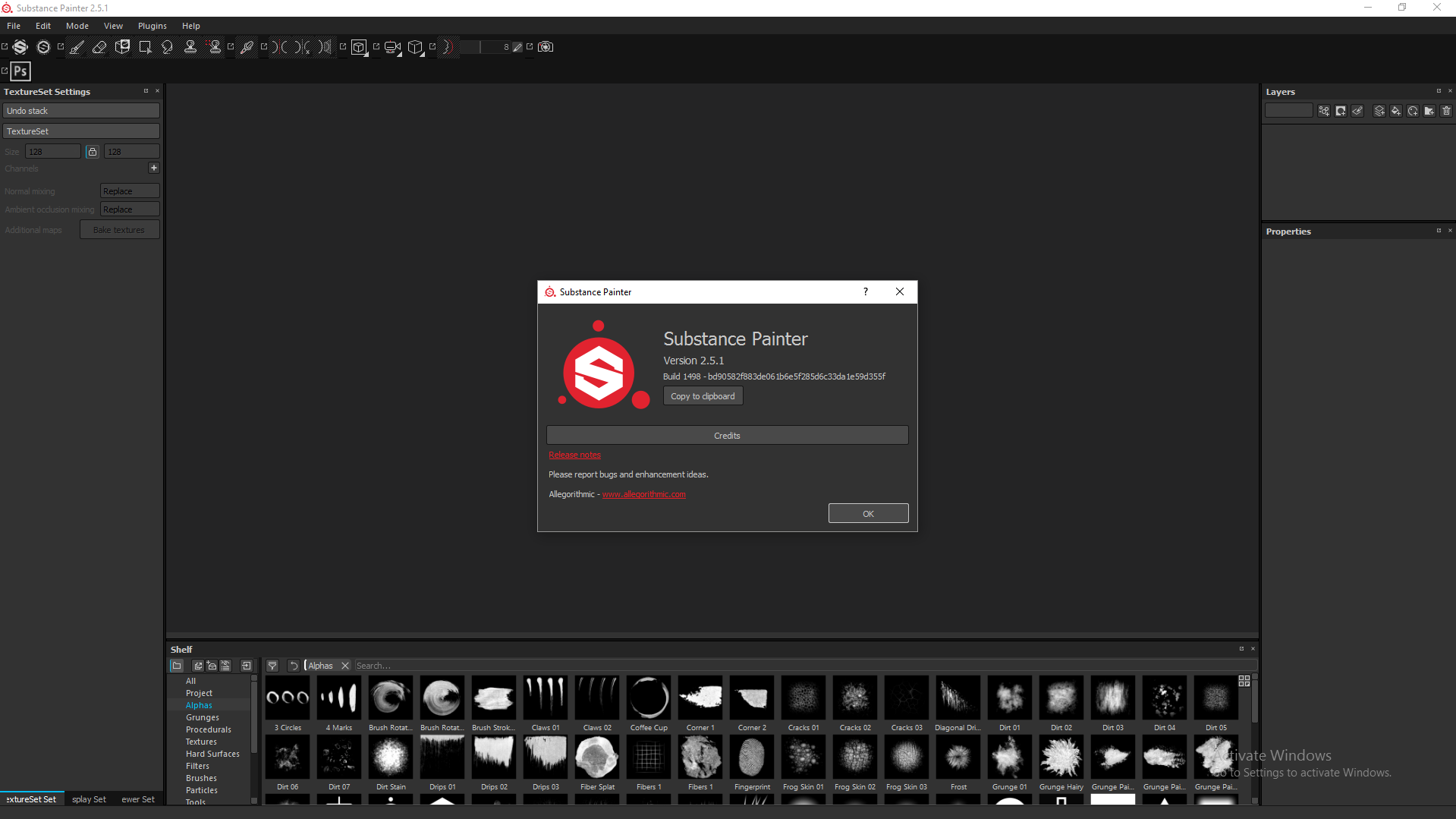Toggle lazy mouse icon in toolbar

[x=448, y=47]
